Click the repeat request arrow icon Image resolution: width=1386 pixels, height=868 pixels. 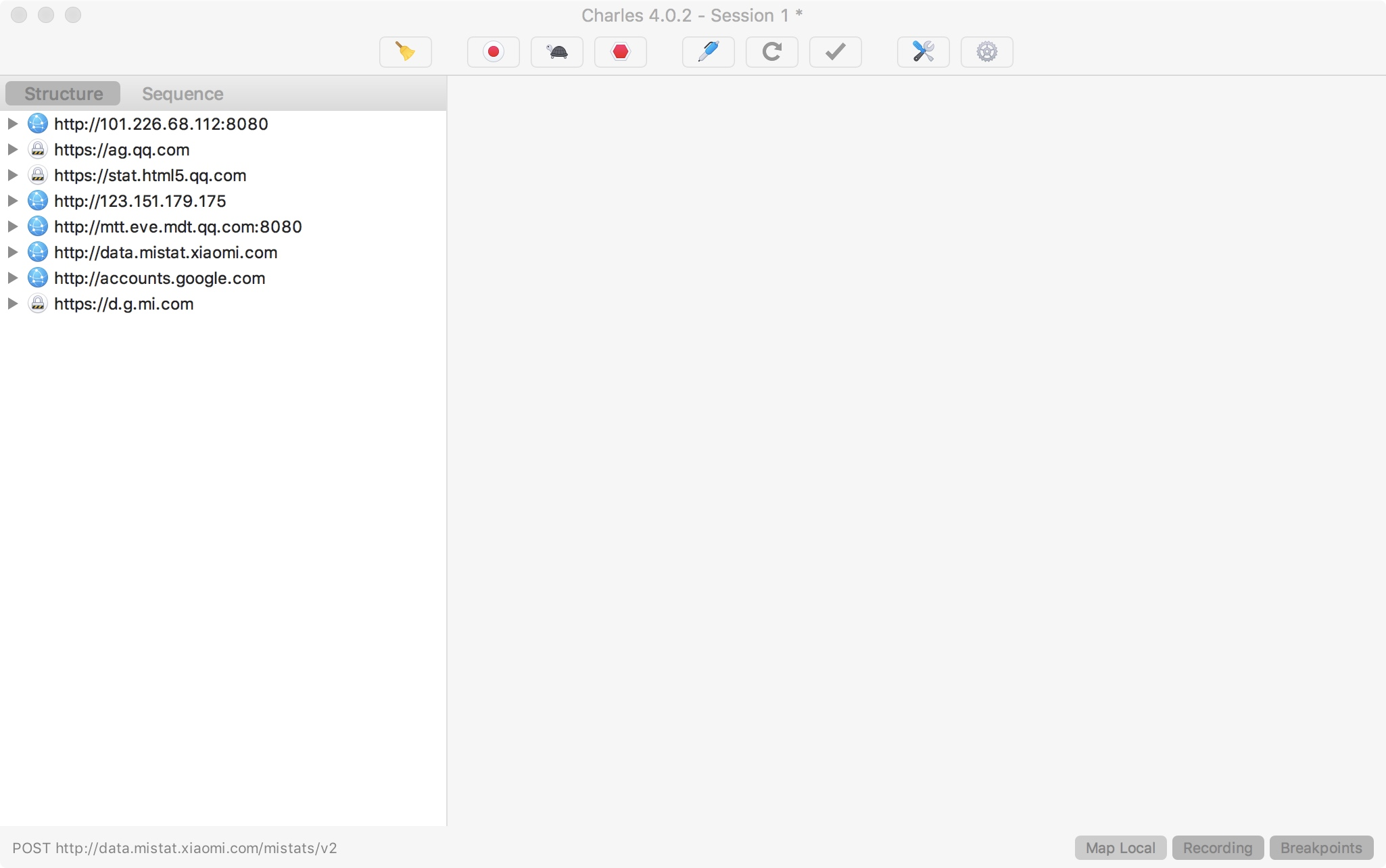[771, 52]
